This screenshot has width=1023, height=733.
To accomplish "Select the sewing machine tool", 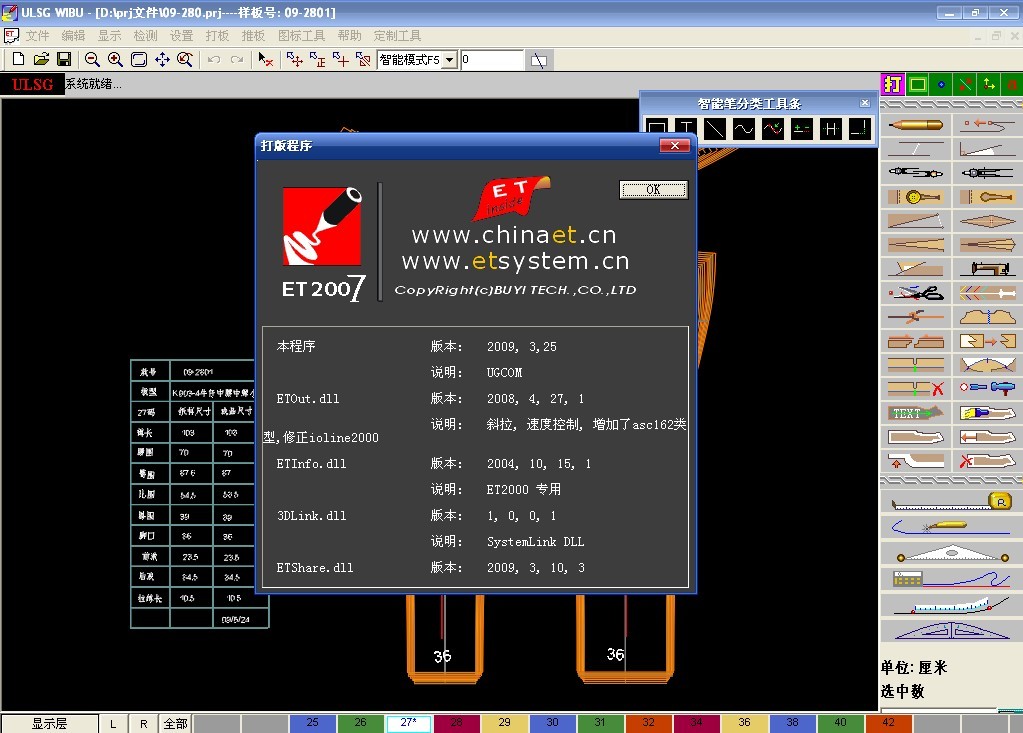I will point(987,268).
